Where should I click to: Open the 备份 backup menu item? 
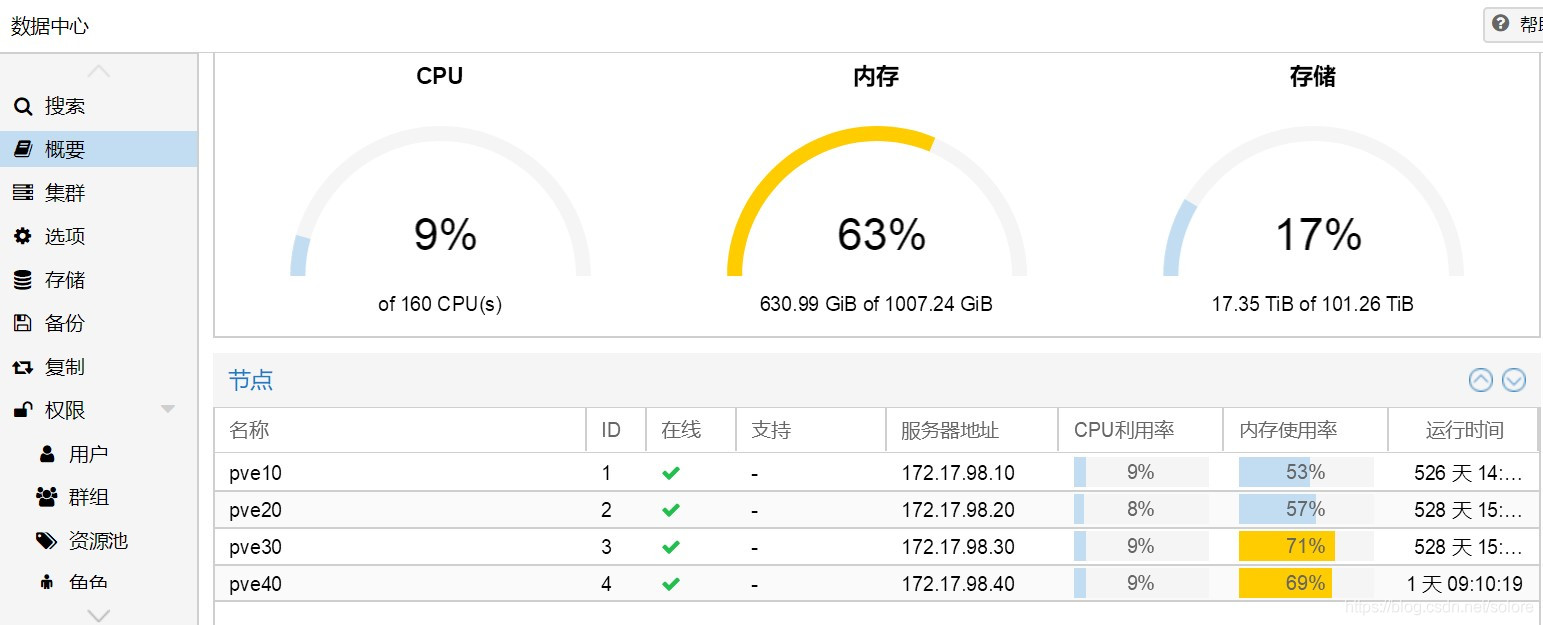point(98,323)
